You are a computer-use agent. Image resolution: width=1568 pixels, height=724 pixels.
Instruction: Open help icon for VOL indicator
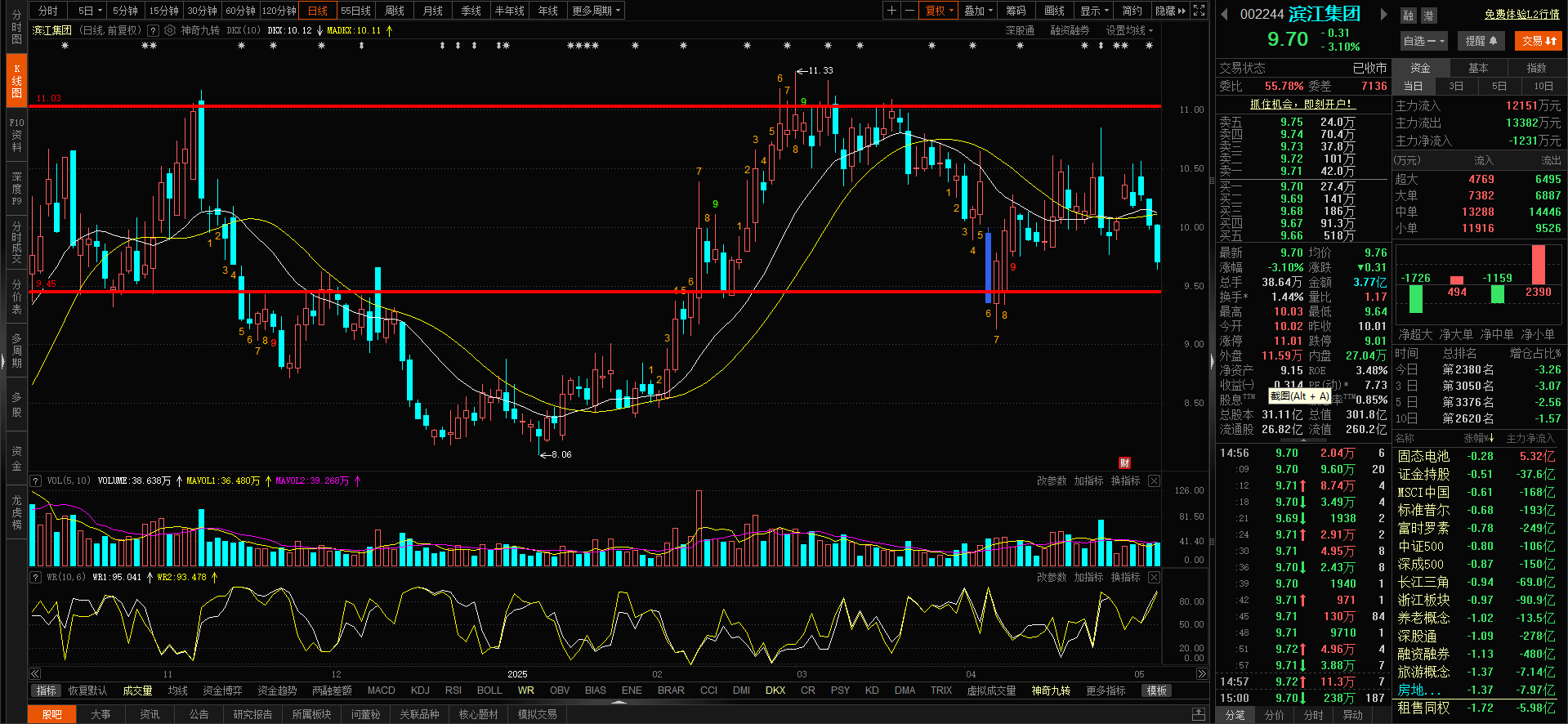point(36,480)
